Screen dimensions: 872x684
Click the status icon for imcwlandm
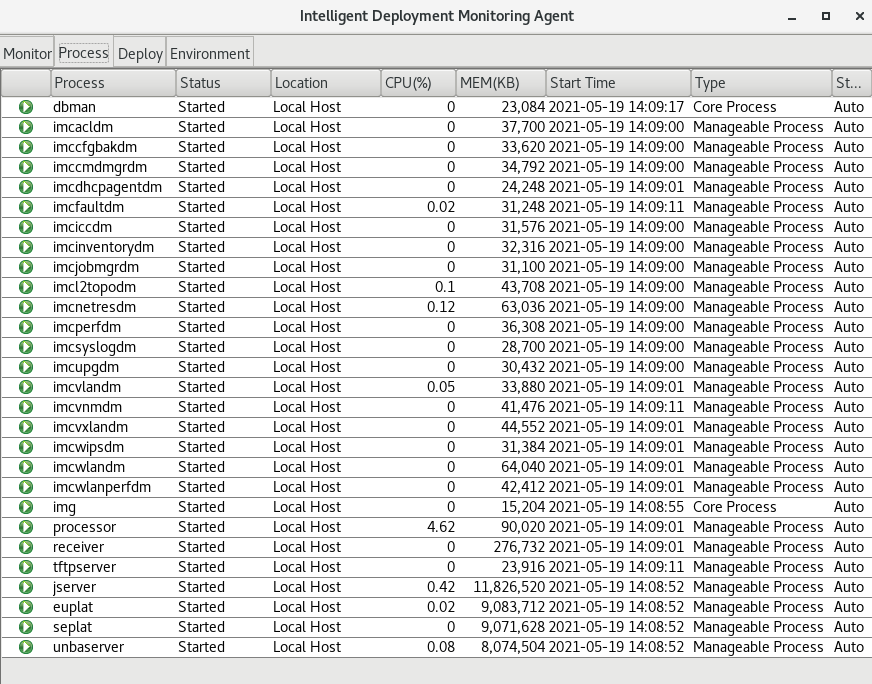tap(26, 467)
